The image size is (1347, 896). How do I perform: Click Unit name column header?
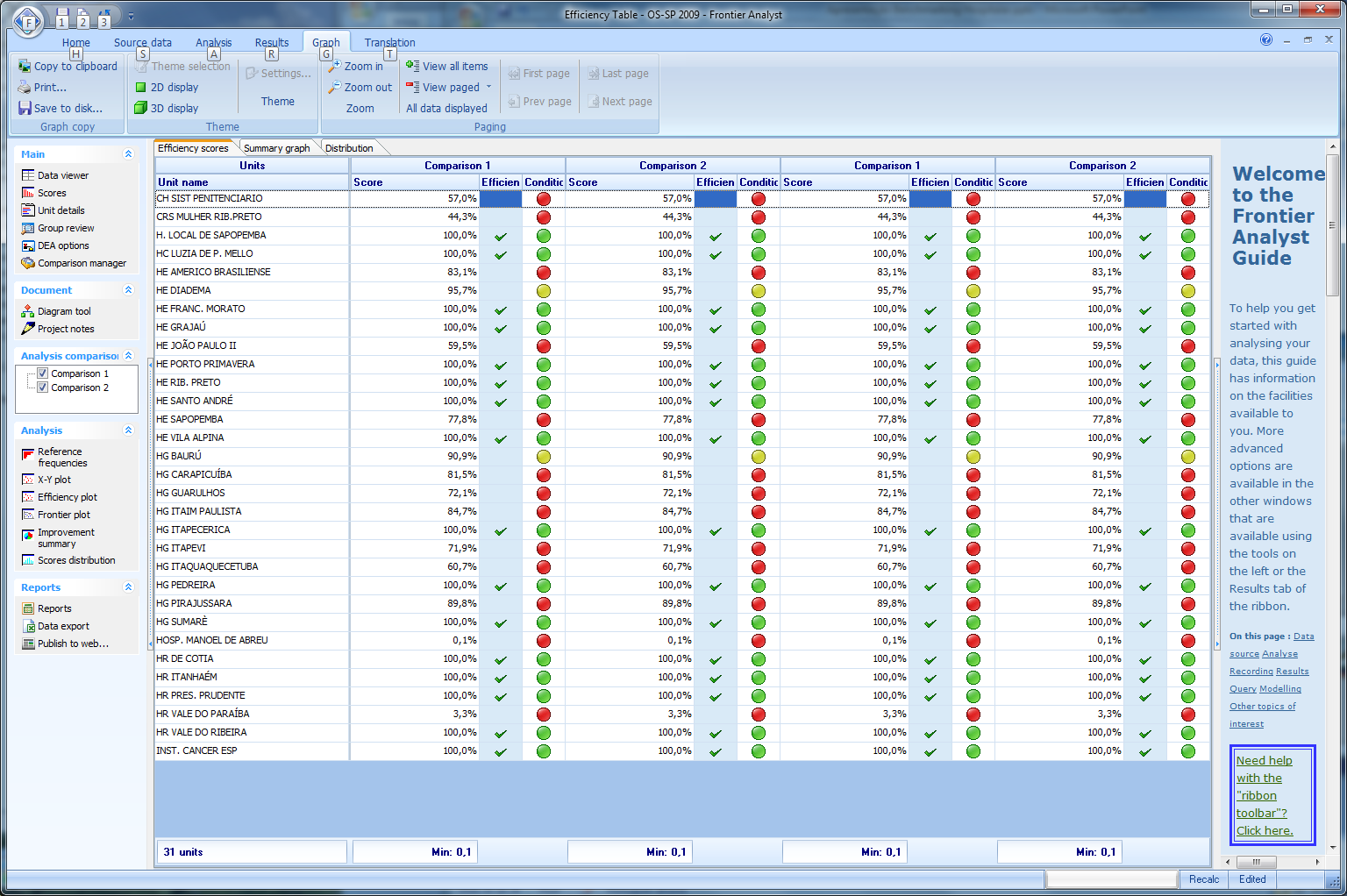click(x=252, y=182)
